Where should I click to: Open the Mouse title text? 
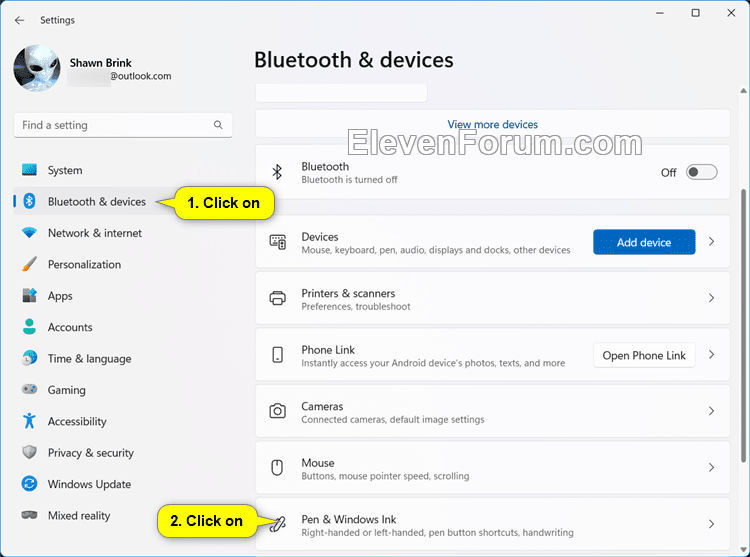tap(318, 463)
